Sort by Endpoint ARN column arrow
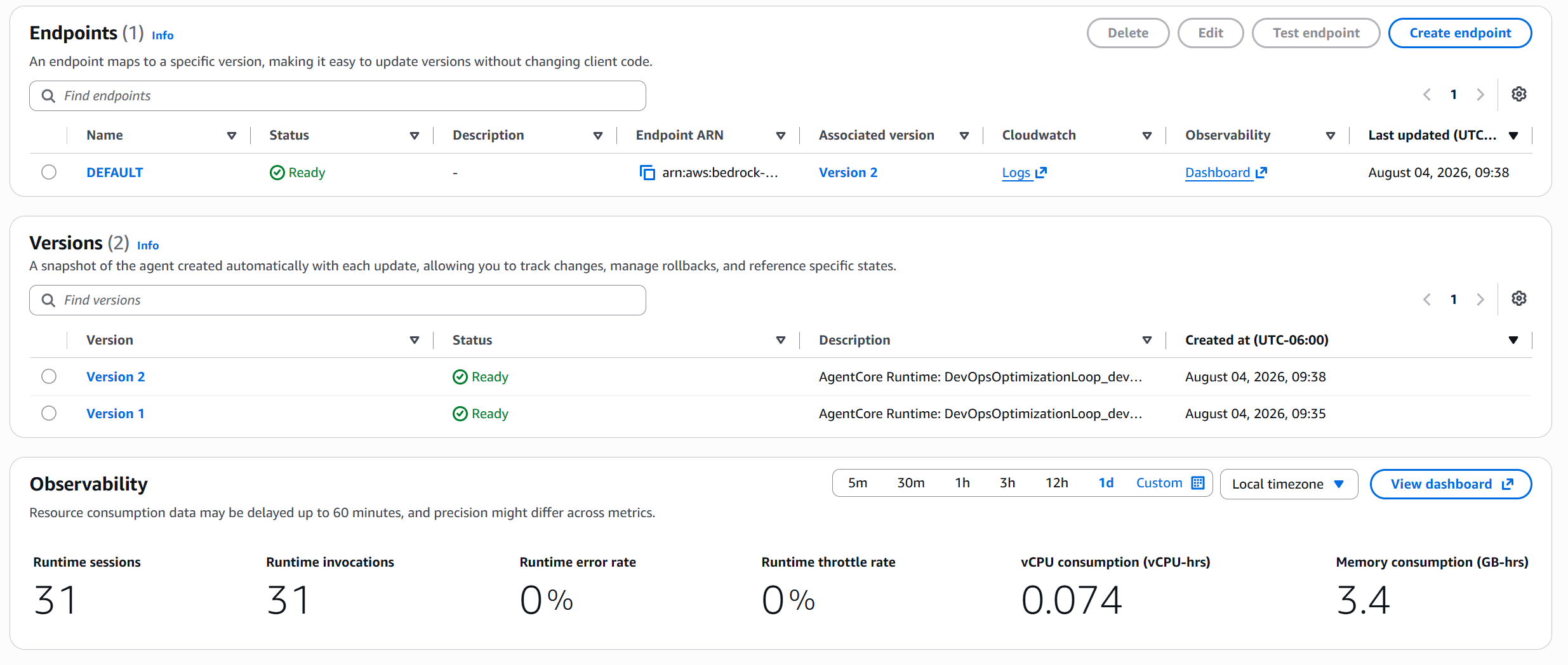The image size is (1568, 665). tap(781, 136)
